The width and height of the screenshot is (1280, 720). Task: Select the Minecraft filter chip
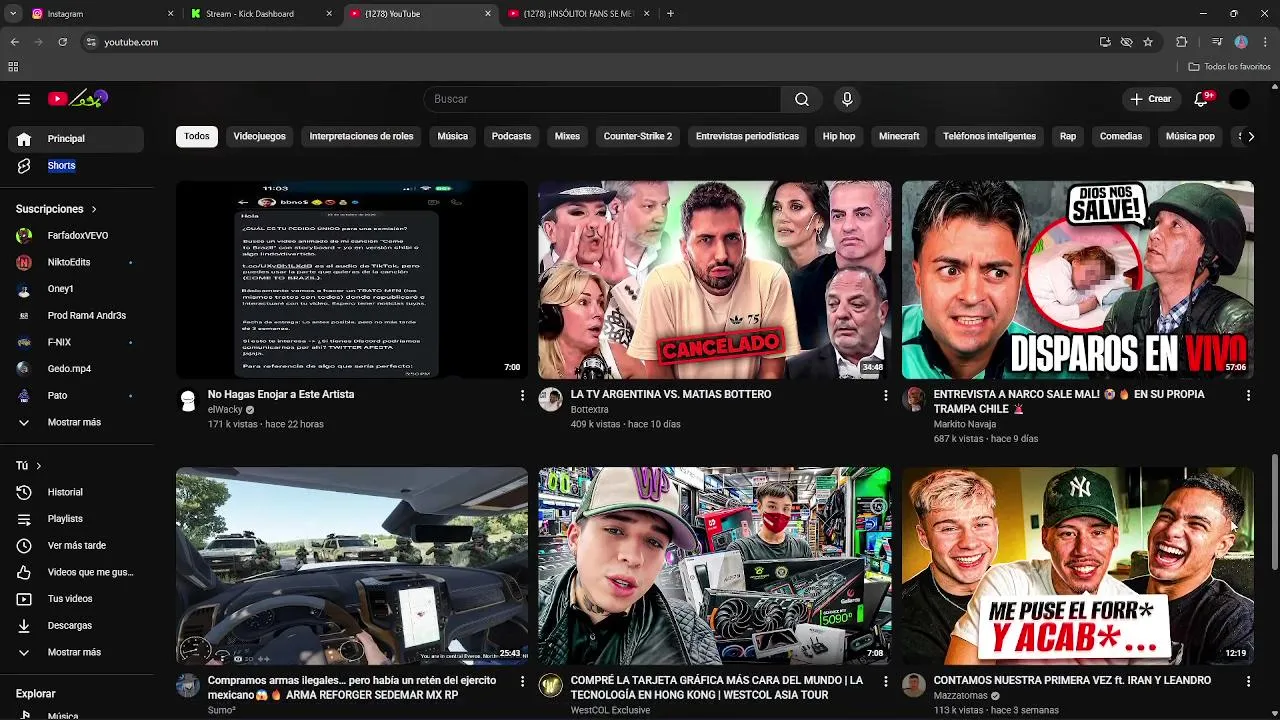[x=899, y=136]
